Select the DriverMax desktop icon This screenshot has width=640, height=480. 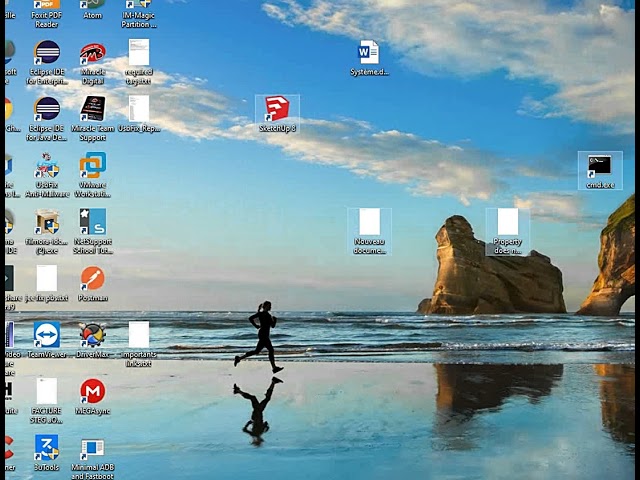pos(93,340)
